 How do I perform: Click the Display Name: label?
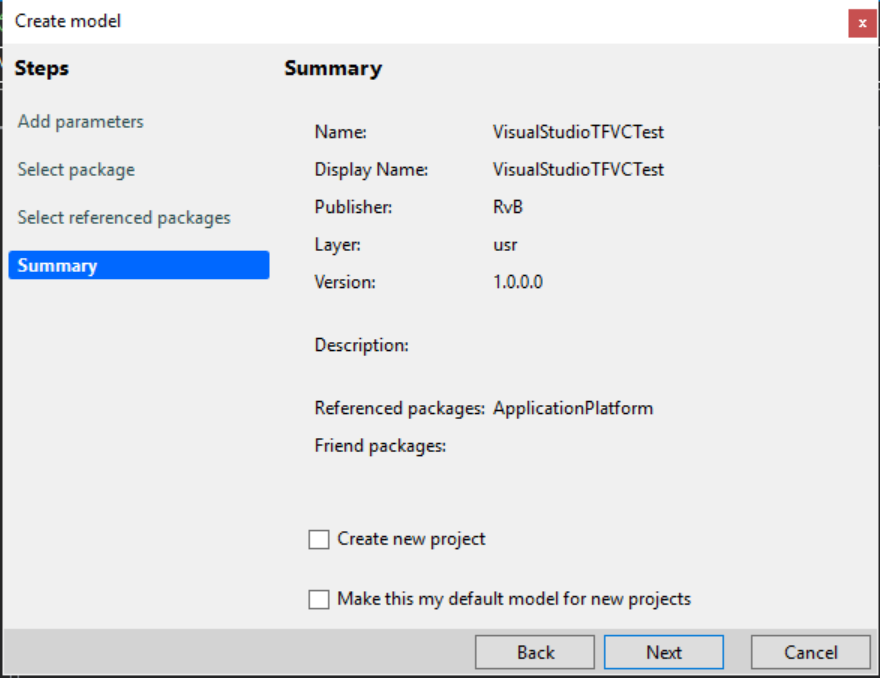(371, 170)
